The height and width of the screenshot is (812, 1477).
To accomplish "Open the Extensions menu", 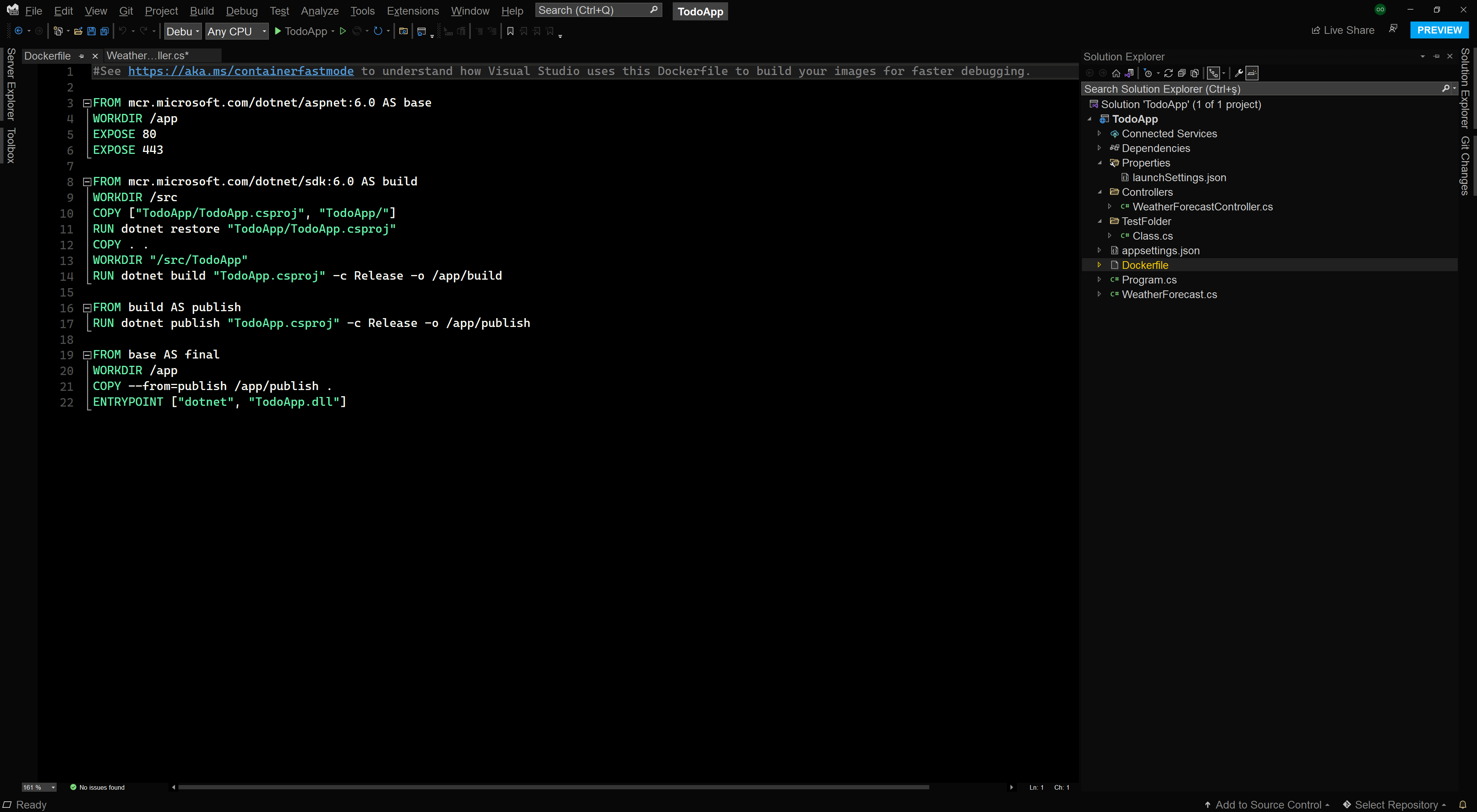I will [x=412, y=11].
